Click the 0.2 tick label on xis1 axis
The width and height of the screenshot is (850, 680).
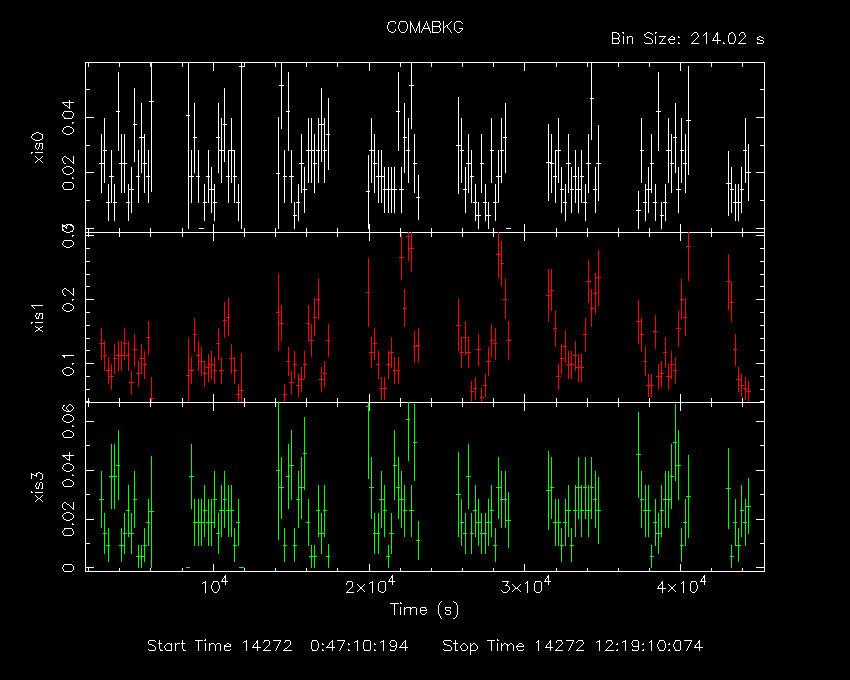[x=68, y=299]
